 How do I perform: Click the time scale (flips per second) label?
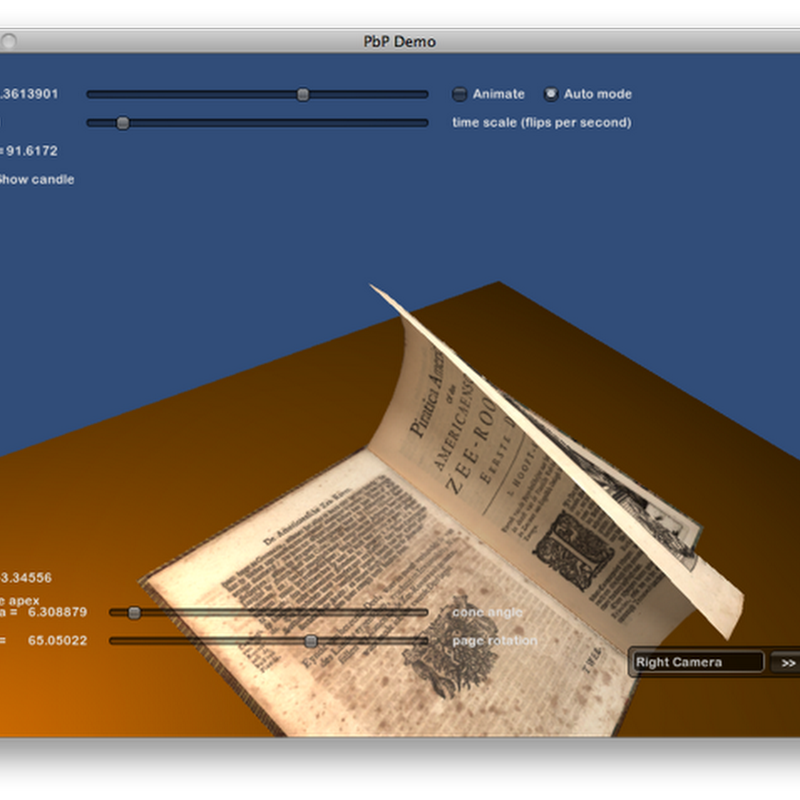pyautogui.click(x=542, y=123)
